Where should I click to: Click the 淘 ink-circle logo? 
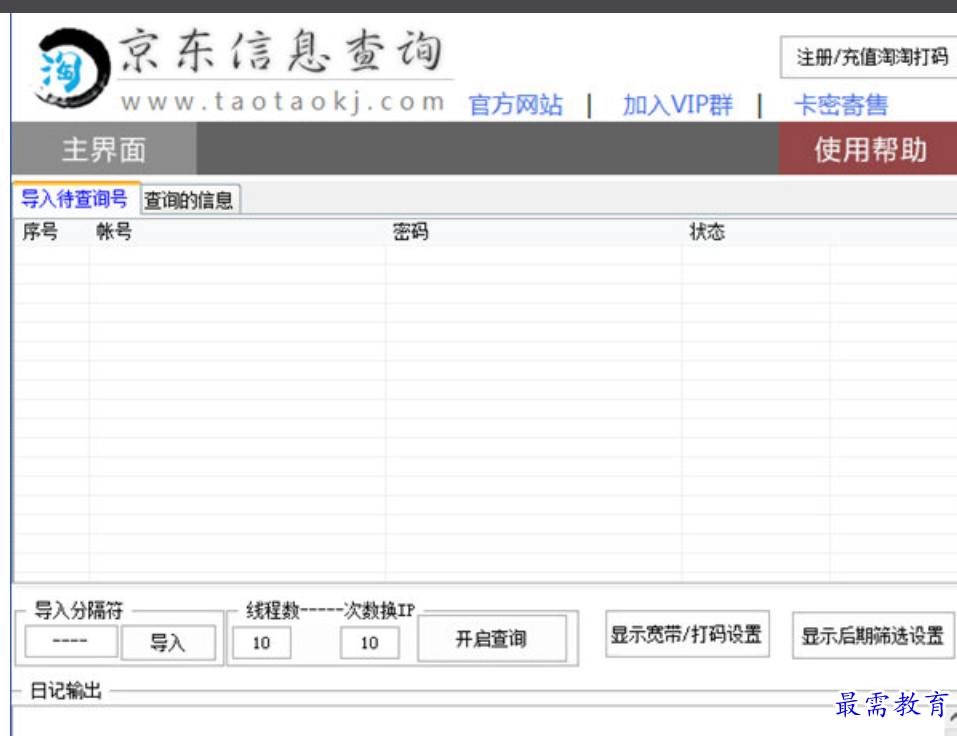pyautogui.click(x=72, y=68)
